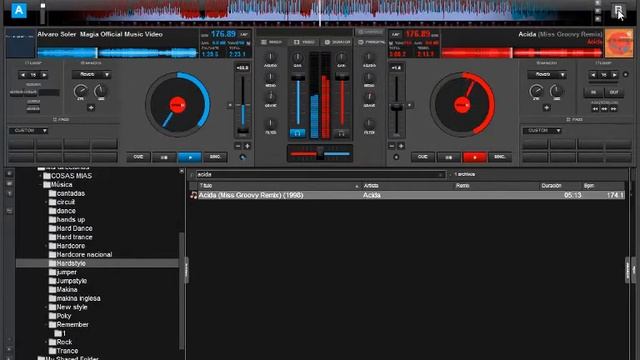
Task: Expand the Rock folder expander
Action: [x=46, y=342]
